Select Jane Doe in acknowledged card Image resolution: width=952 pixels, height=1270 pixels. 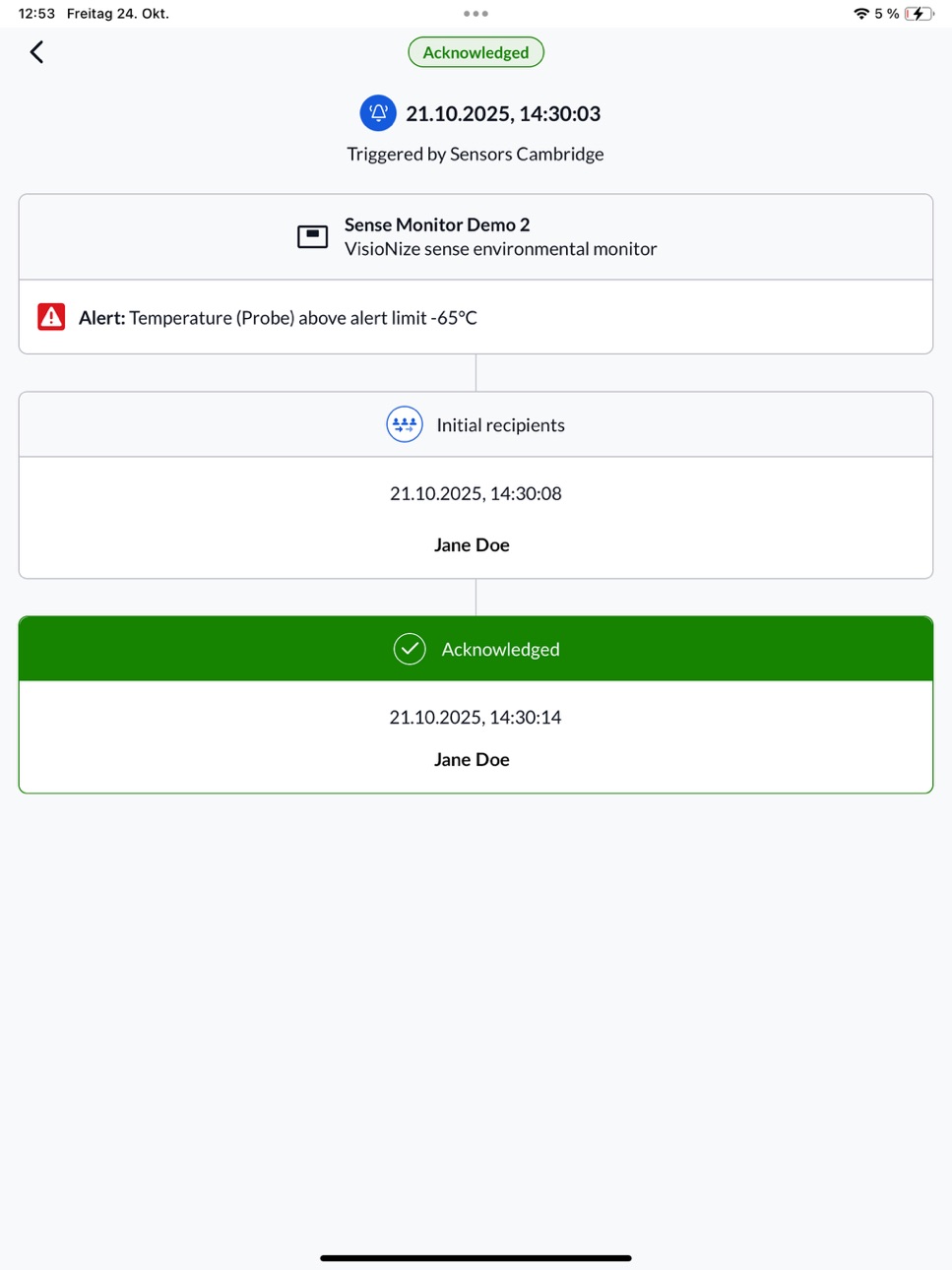472,759
